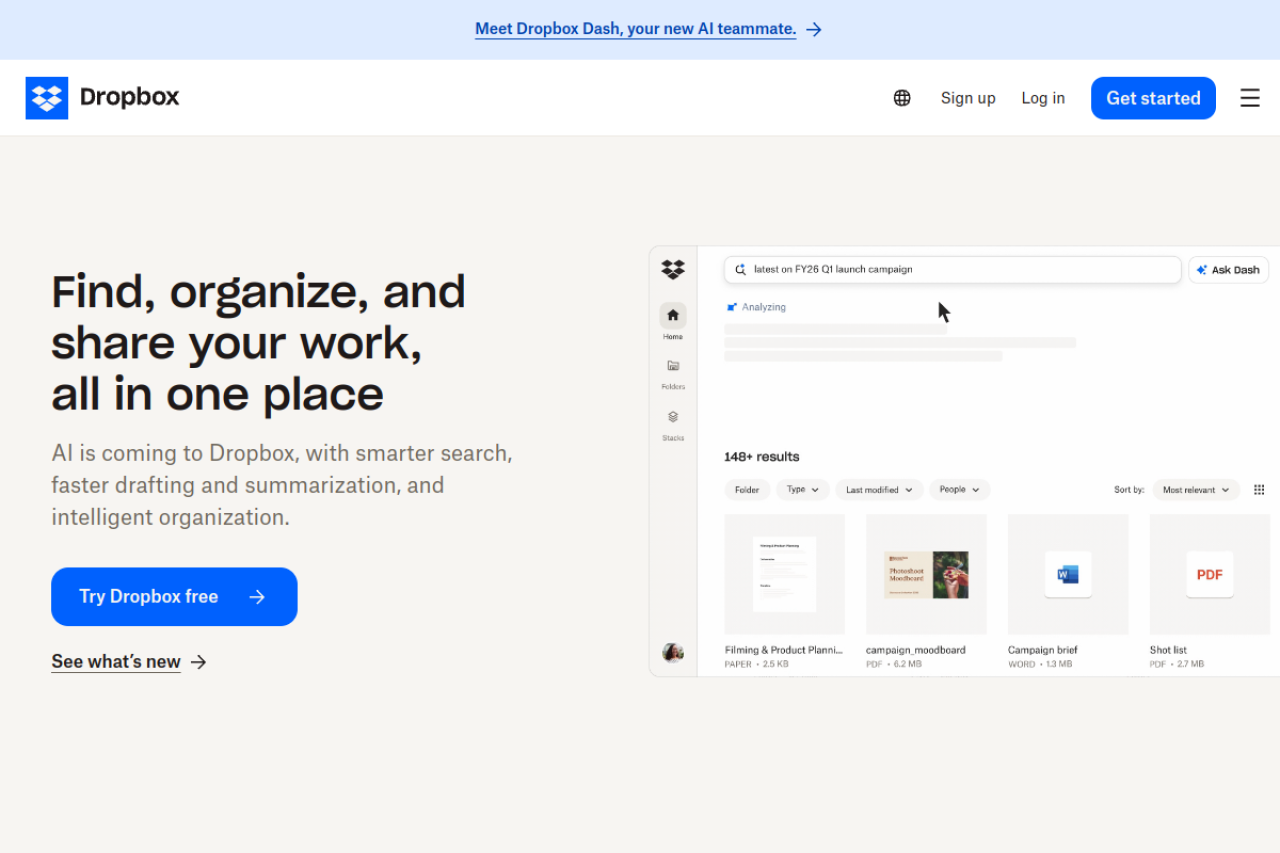This screenshot has height=853, width=1280.
Task: Toggle the Folder filter chip
Action: pos(747,490)
